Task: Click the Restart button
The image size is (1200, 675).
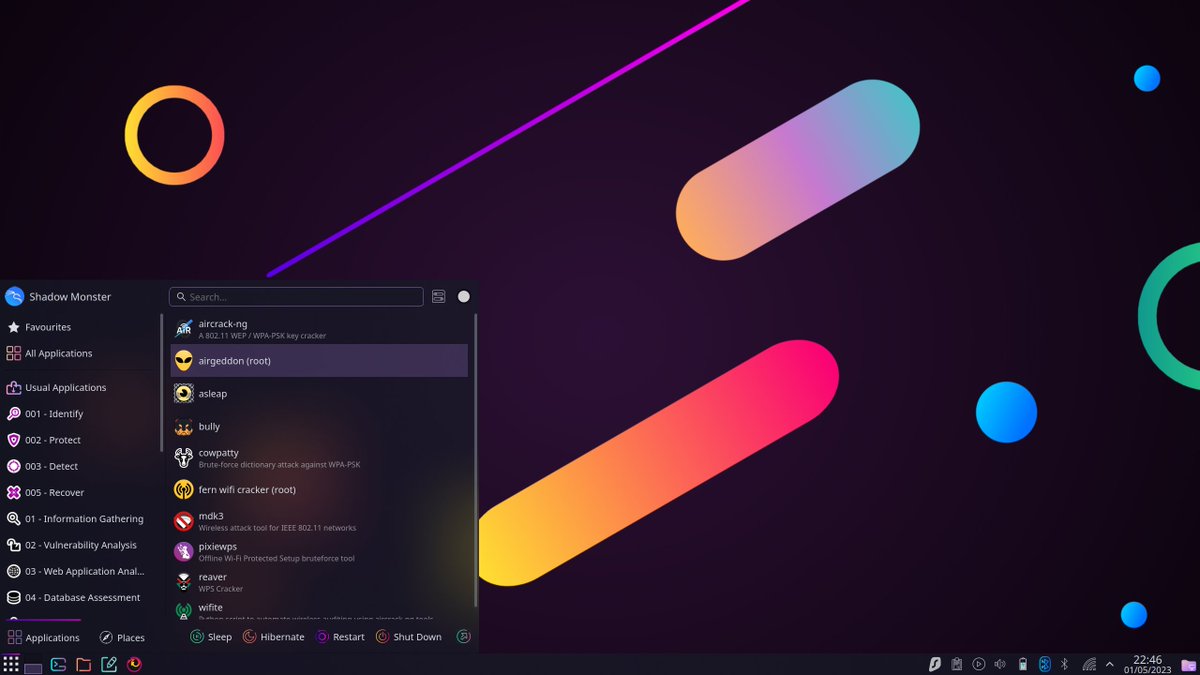Action: click(340, 637)
